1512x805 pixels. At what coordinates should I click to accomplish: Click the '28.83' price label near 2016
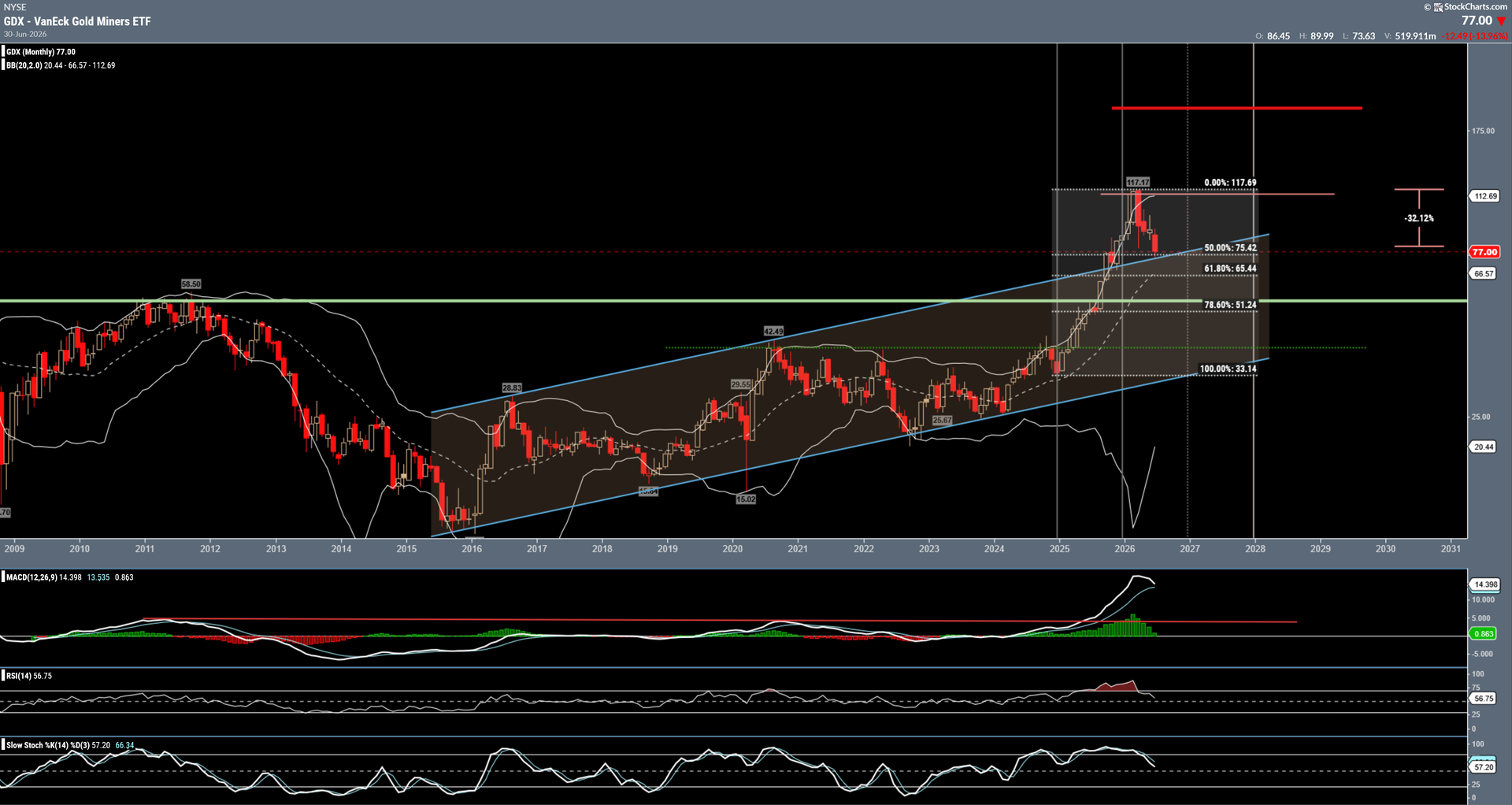click(x=512, y=388)
